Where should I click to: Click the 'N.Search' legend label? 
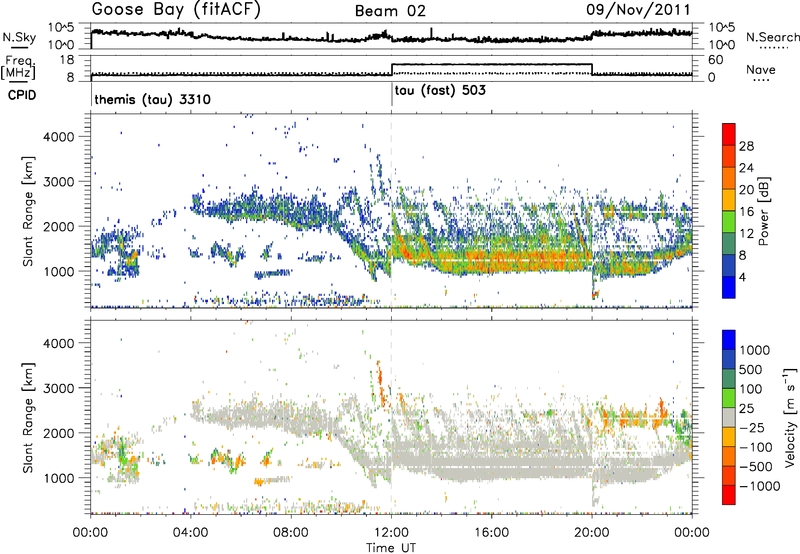click(x=773, y=37)
